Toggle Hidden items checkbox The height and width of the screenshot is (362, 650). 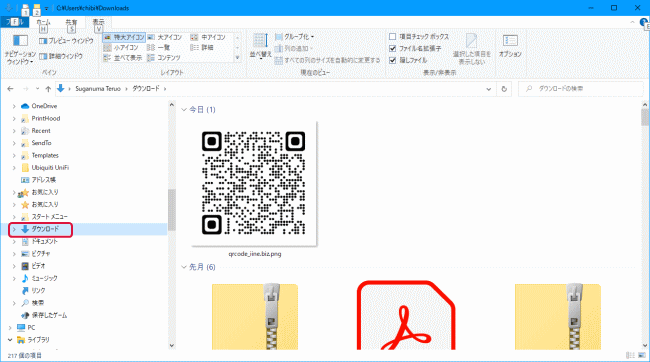point(408,60)
